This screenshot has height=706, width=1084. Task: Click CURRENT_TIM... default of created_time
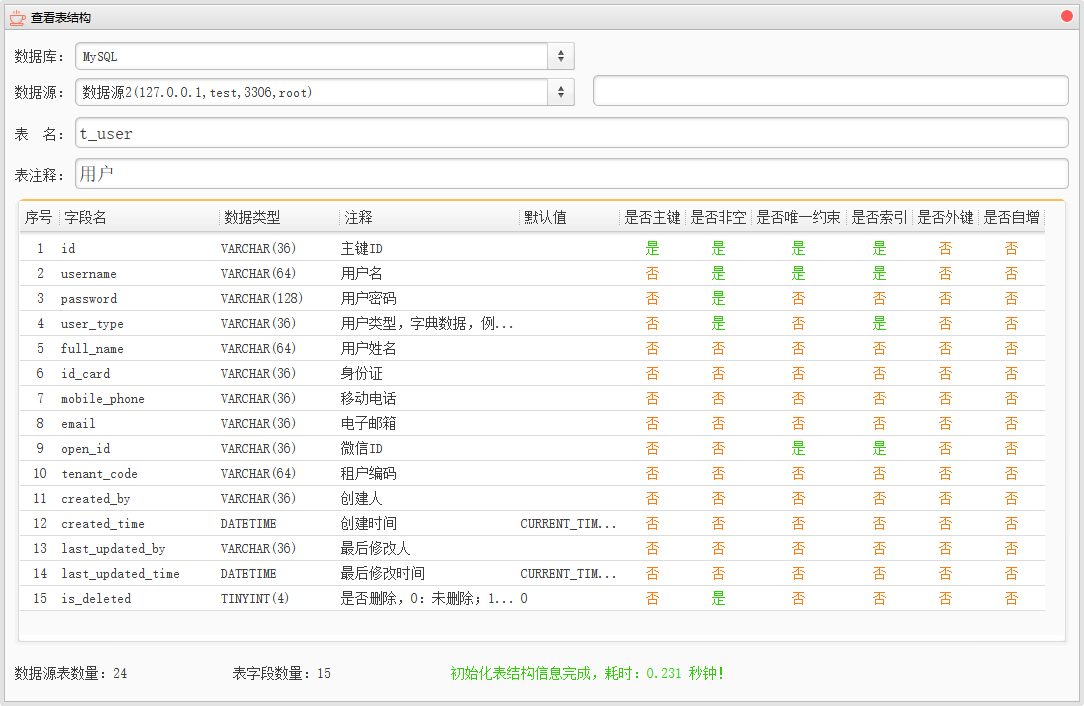[568, 523]
